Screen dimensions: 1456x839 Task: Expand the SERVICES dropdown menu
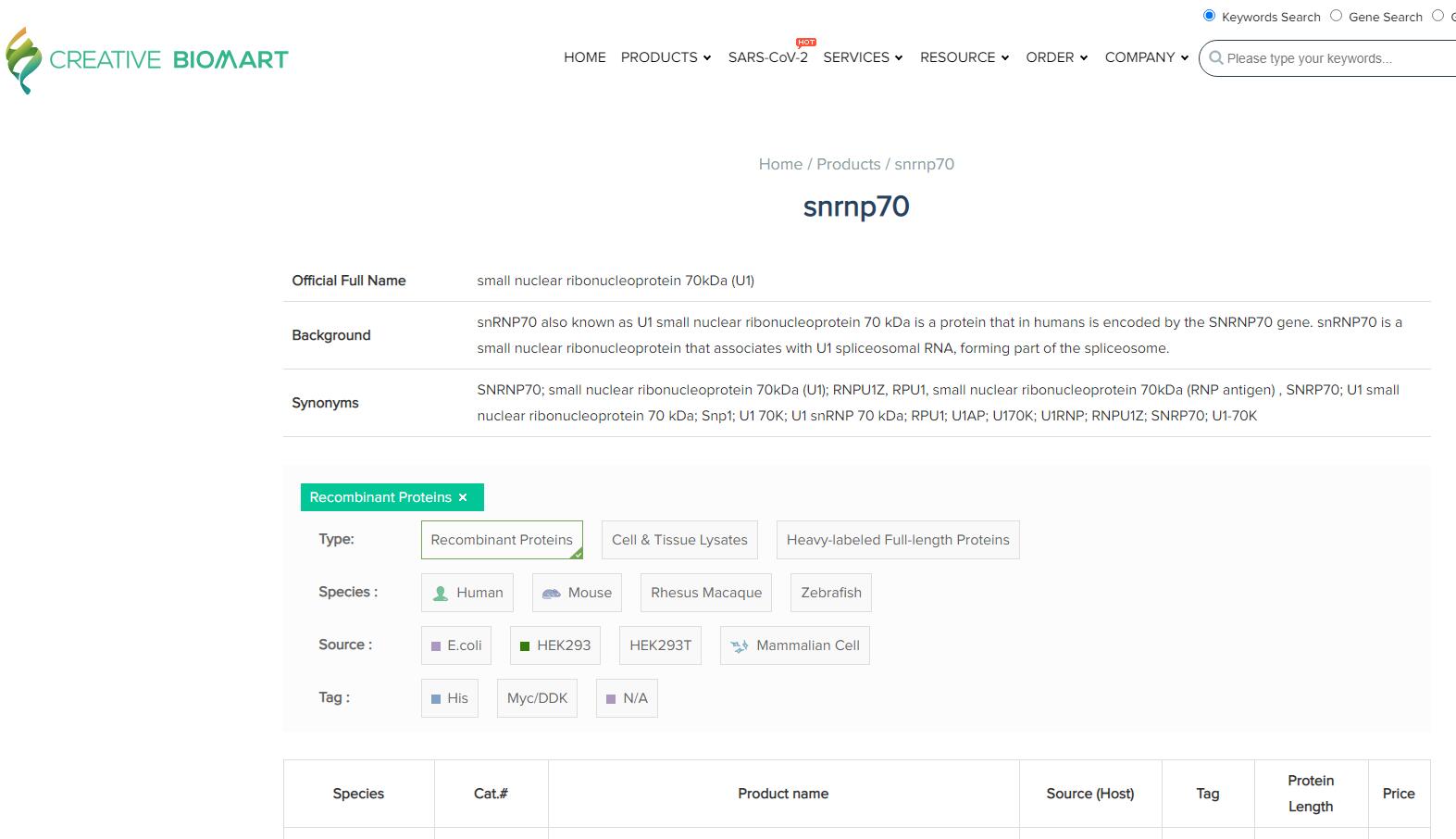coord(863,57)
